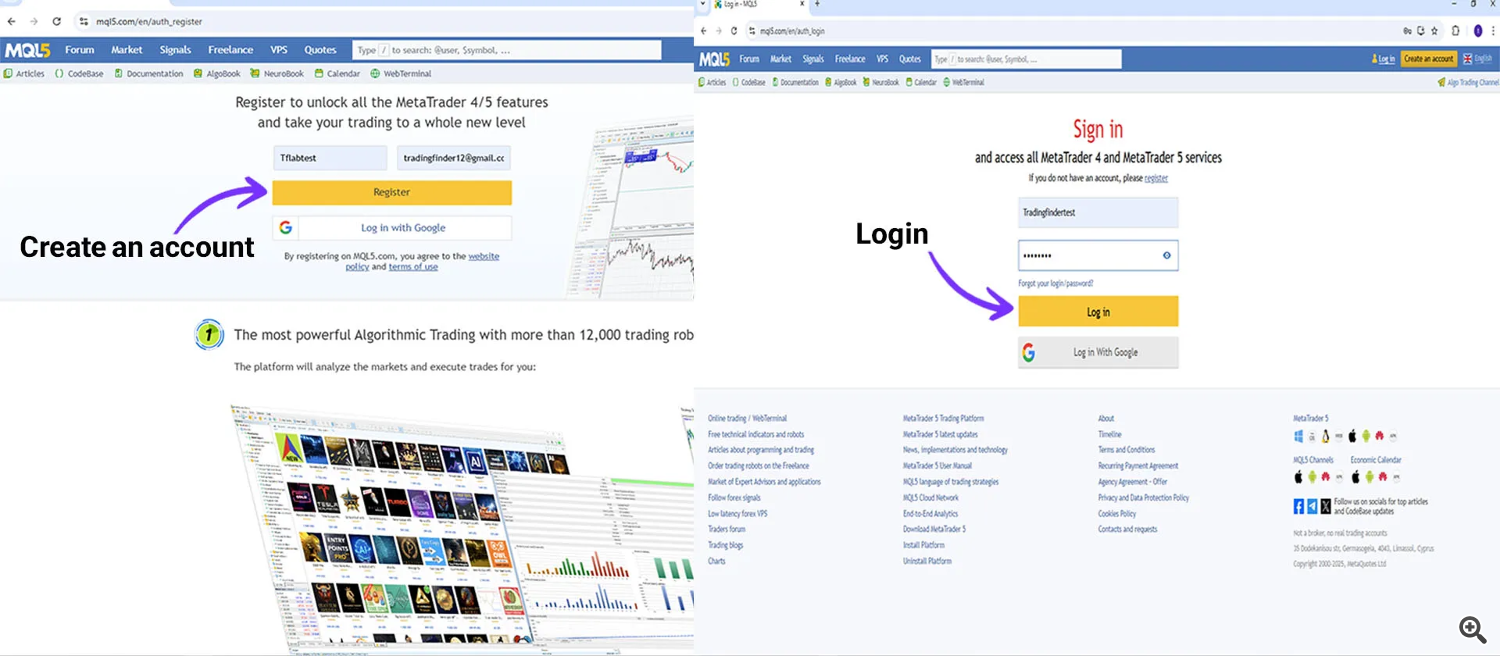The image size is (1500, 656).
Task: Open VPS in register page navbar
Action: [278, 50]
